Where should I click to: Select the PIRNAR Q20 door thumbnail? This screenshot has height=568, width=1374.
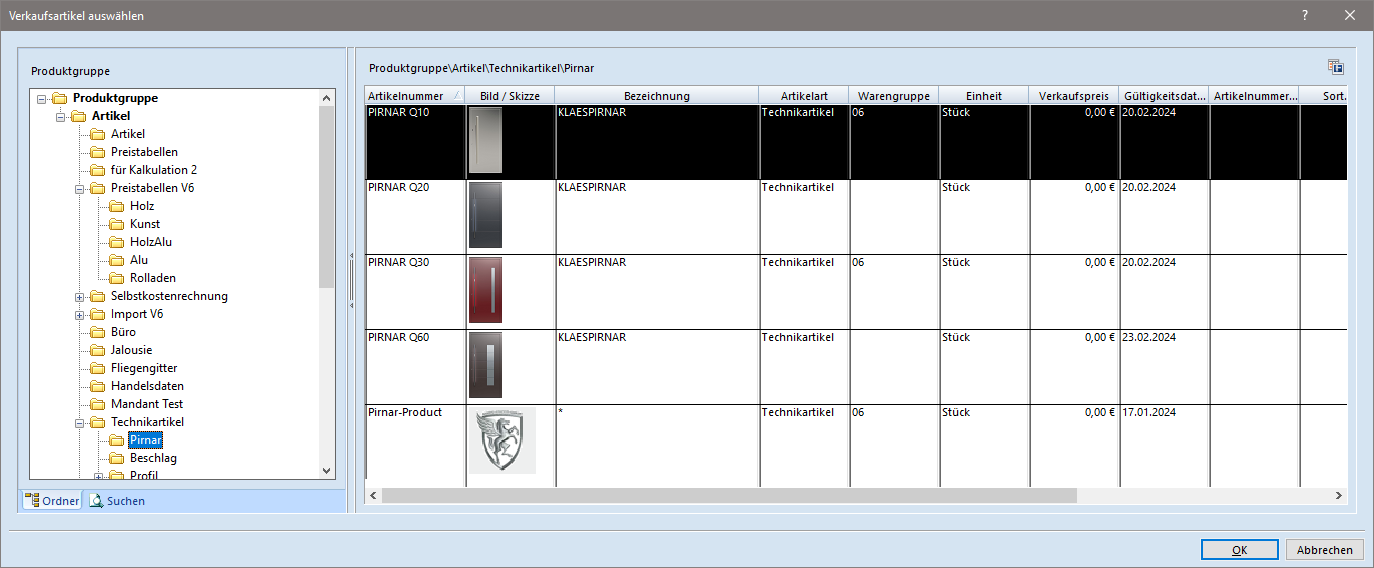485,215
